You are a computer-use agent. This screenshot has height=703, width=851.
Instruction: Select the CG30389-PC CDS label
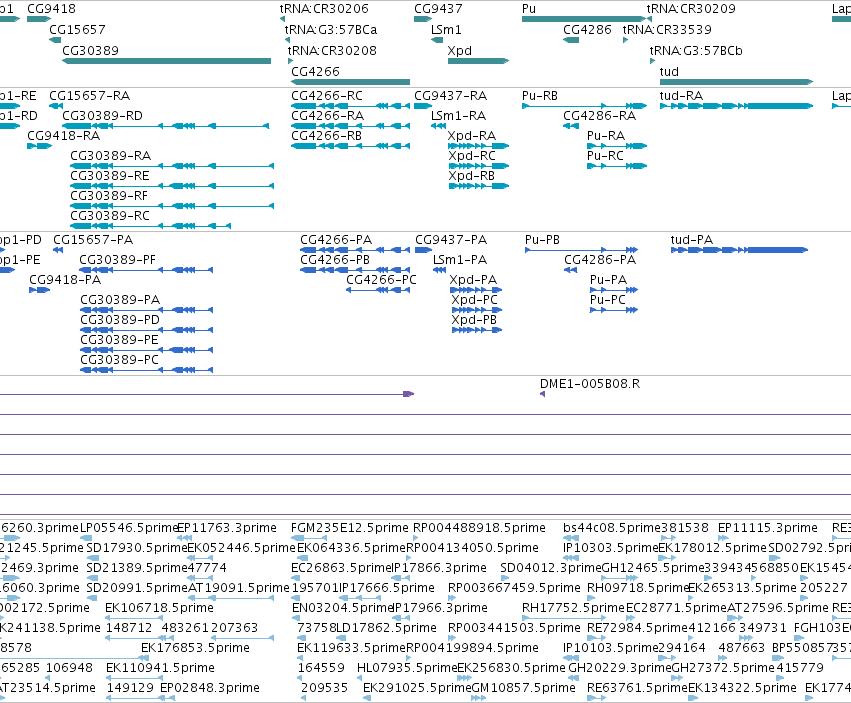(119, 360)
